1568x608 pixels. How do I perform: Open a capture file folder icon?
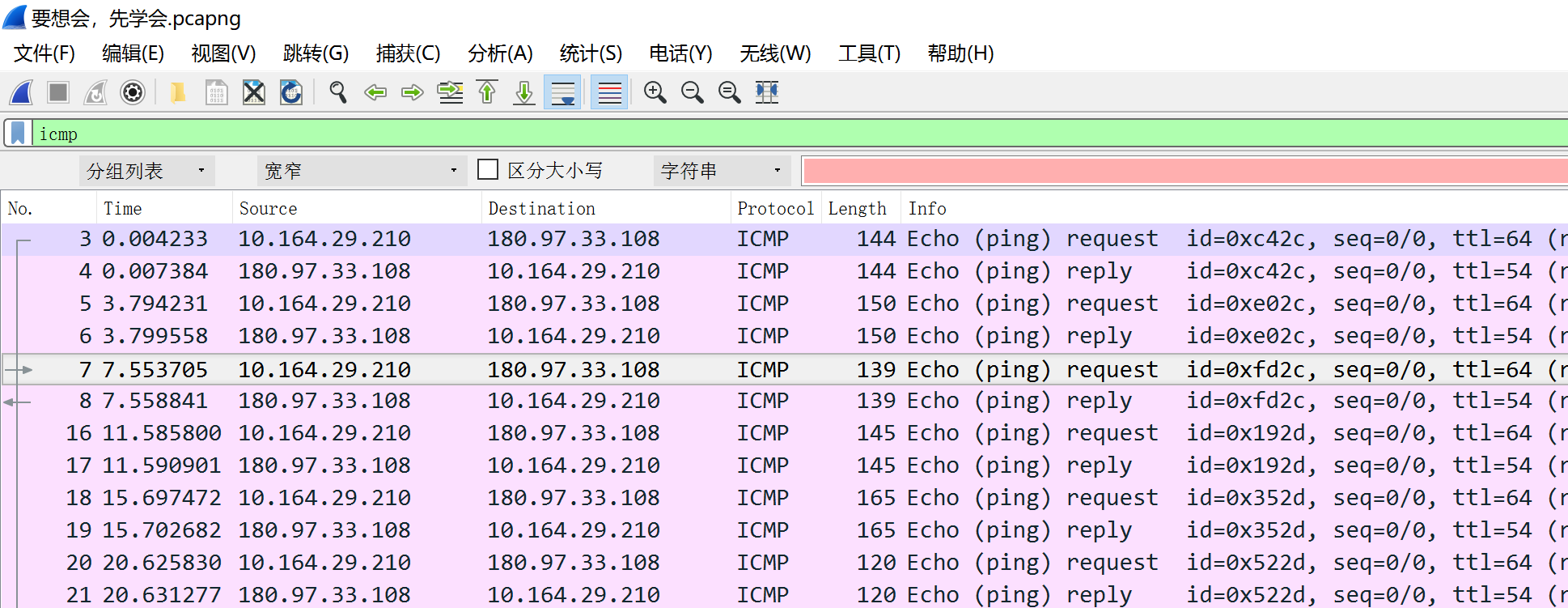coord(178,92)
